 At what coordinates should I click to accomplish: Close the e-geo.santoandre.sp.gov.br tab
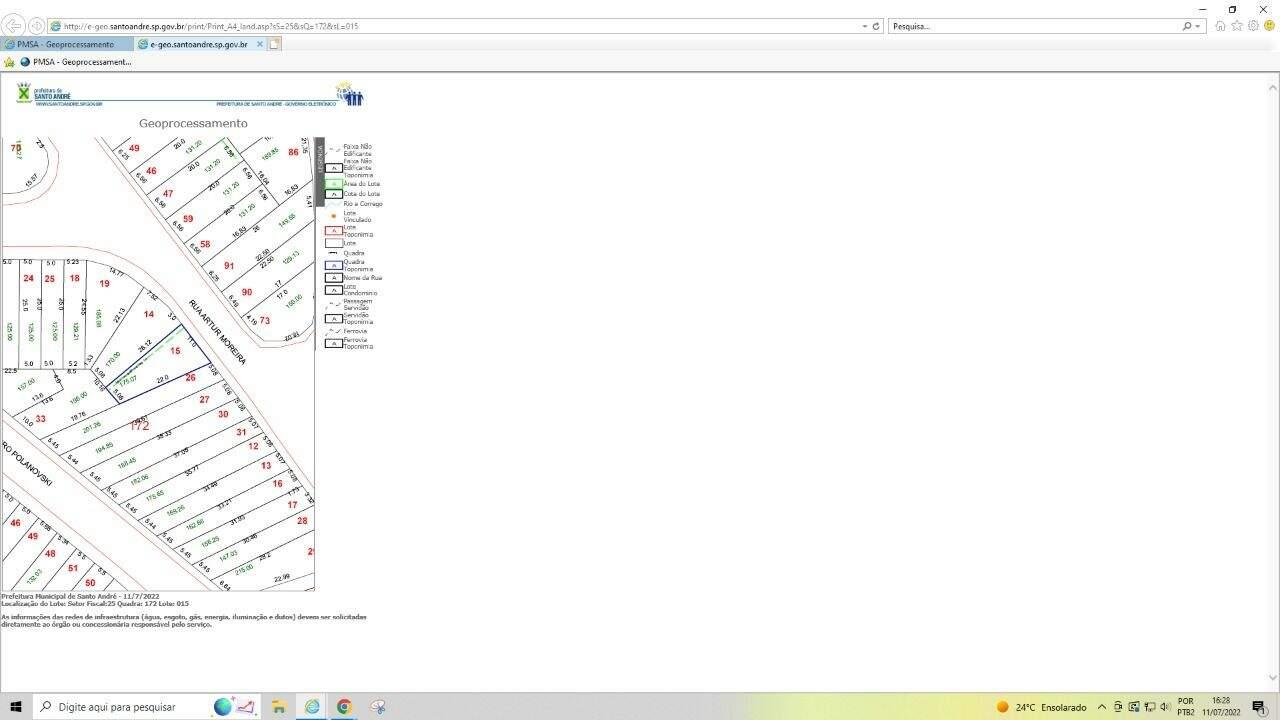(260, 44)
